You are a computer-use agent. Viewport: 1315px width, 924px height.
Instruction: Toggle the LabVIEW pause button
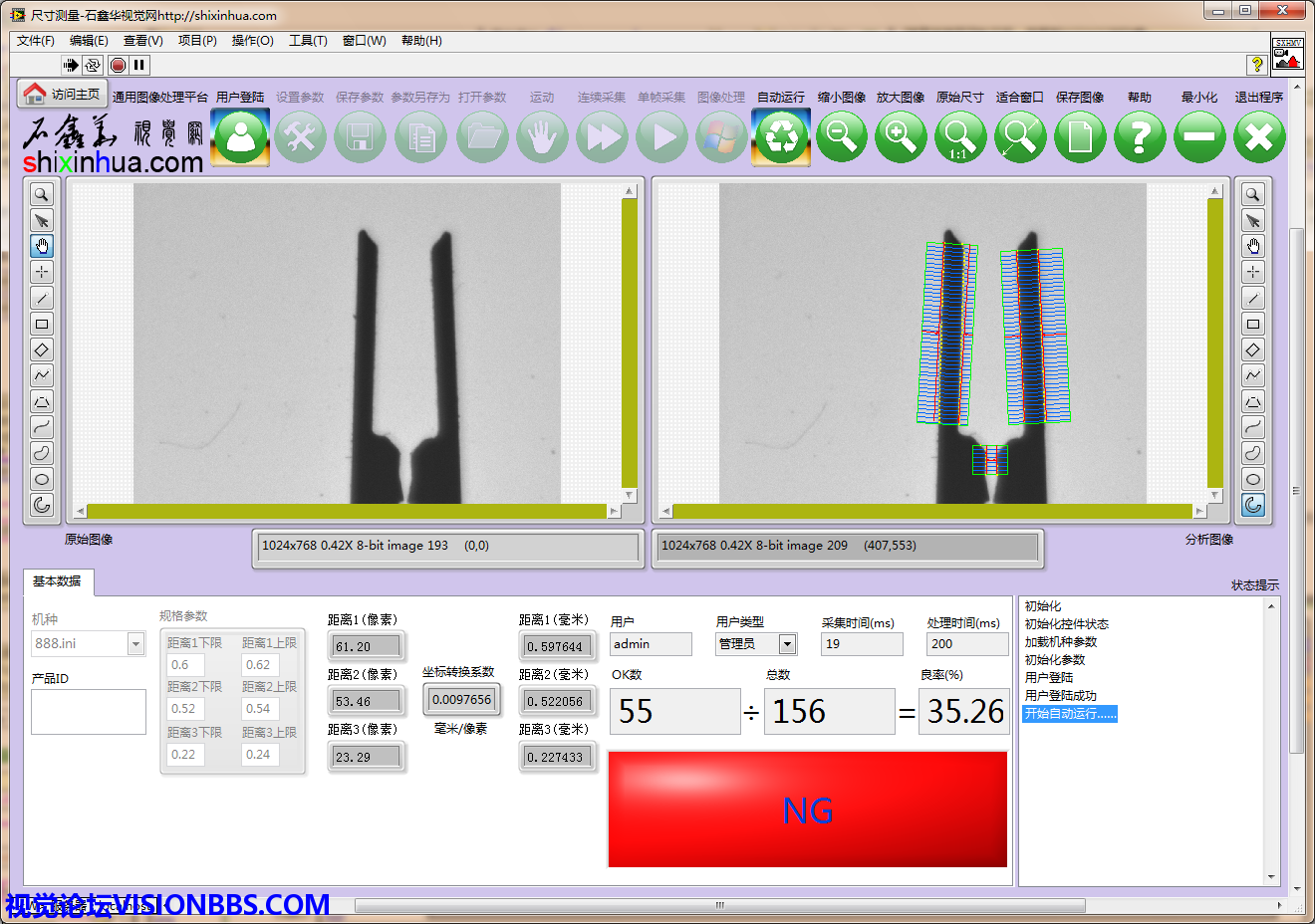139,65
